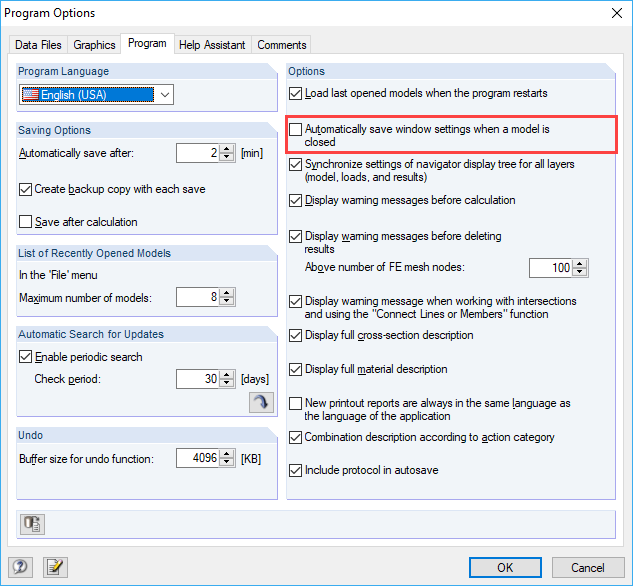Confirm with the OK button
The height and width of the screenshot is (586, 633).
[505, 567]
